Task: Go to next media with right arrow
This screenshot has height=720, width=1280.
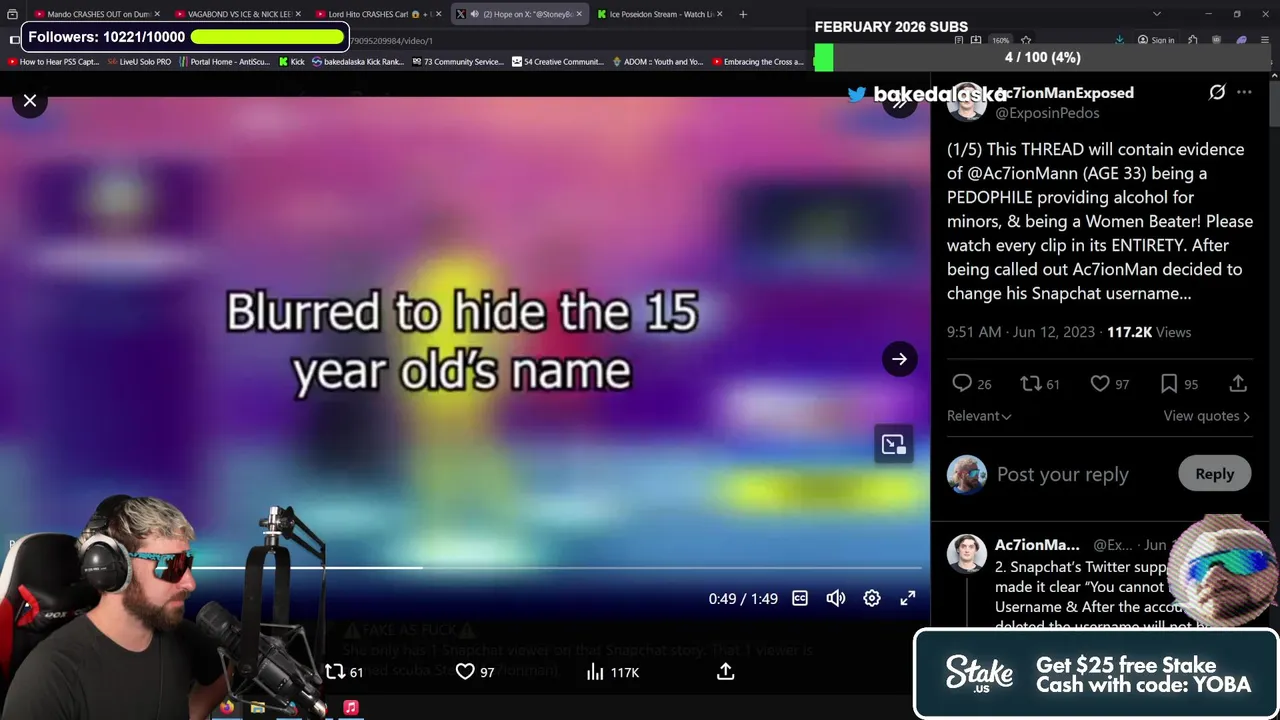Action: [899, 359]
